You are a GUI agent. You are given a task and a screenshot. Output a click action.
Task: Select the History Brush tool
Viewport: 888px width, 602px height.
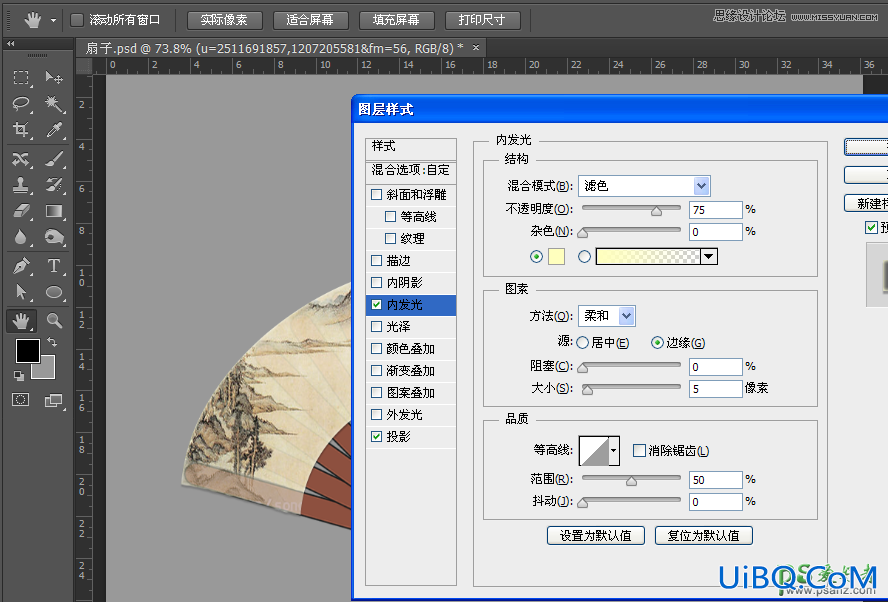pyautogui.click(x=54, y=185)
